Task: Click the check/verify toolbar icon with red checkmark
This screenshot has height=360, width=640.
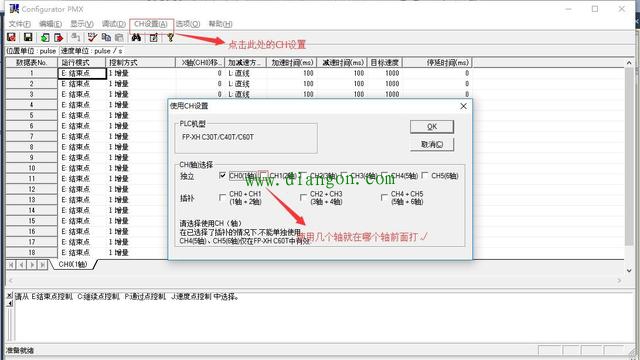Action: tap(92, 38)
